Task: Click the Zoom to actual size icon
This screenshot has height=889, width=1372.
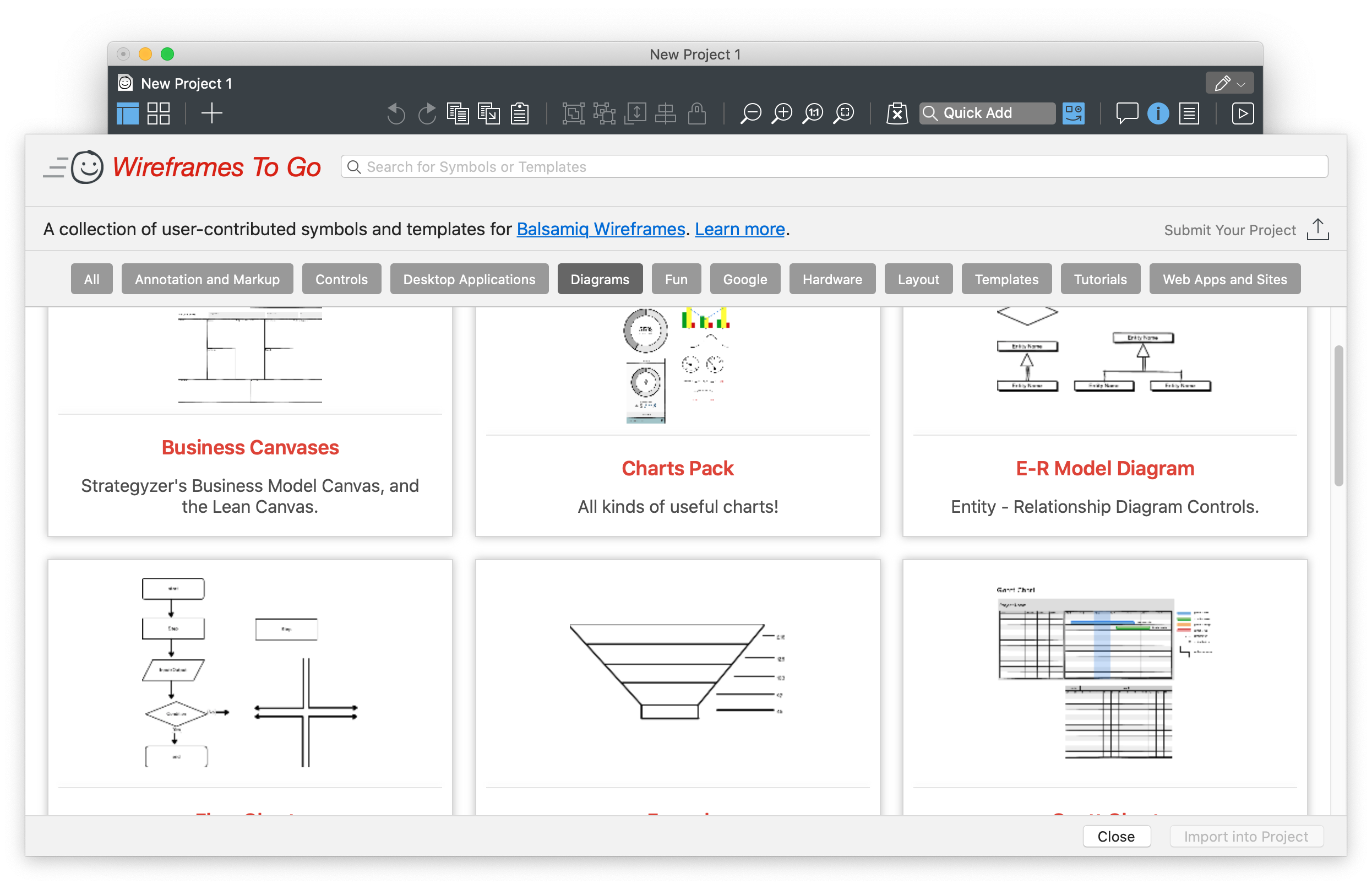Action: (x=813, y=113)
